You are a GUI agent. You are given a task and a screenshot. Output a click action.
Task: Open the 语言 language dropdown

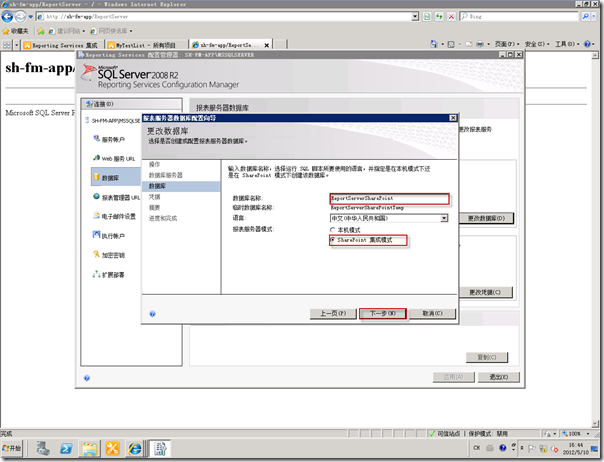(x=444, y=218)
